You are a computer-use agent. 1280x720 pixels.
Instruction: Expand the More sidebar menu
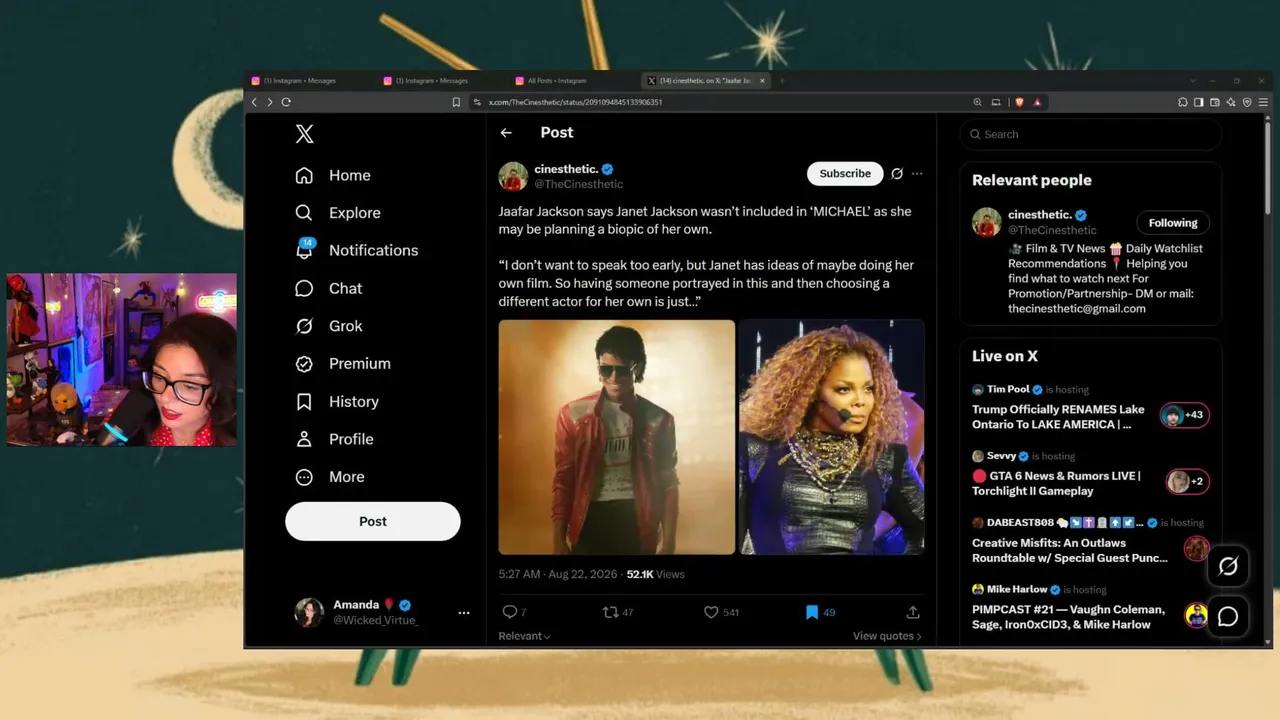point(330,477)
